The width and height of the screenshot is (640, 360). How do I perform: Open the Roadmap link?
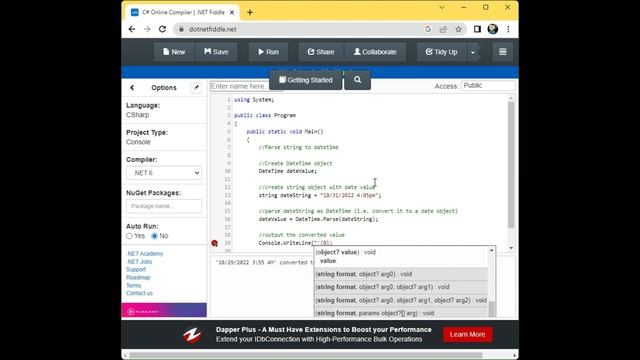click(x=138, y=277)
